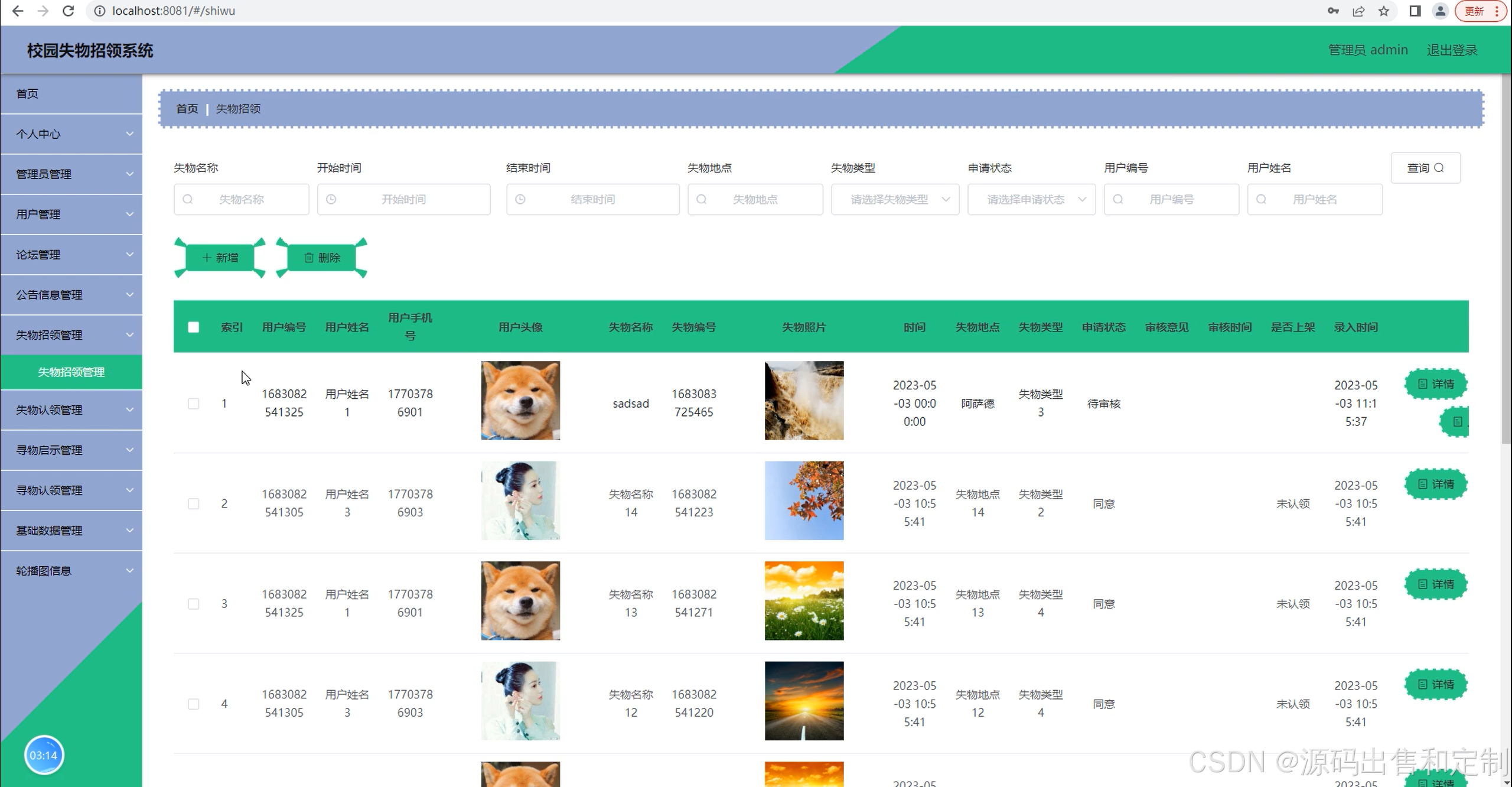
Task: Open the password key icon
Action: (1333, 11)
